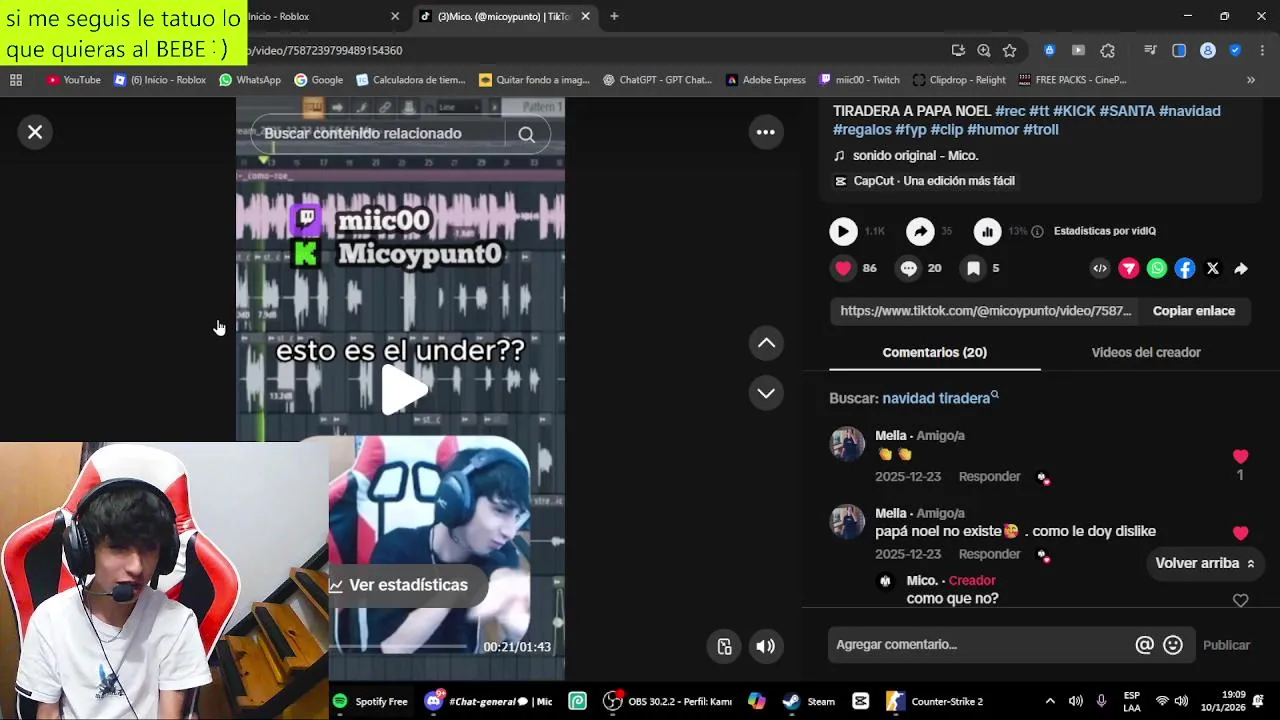Get embed code with the </> icon

click(x=1100, y=268)
